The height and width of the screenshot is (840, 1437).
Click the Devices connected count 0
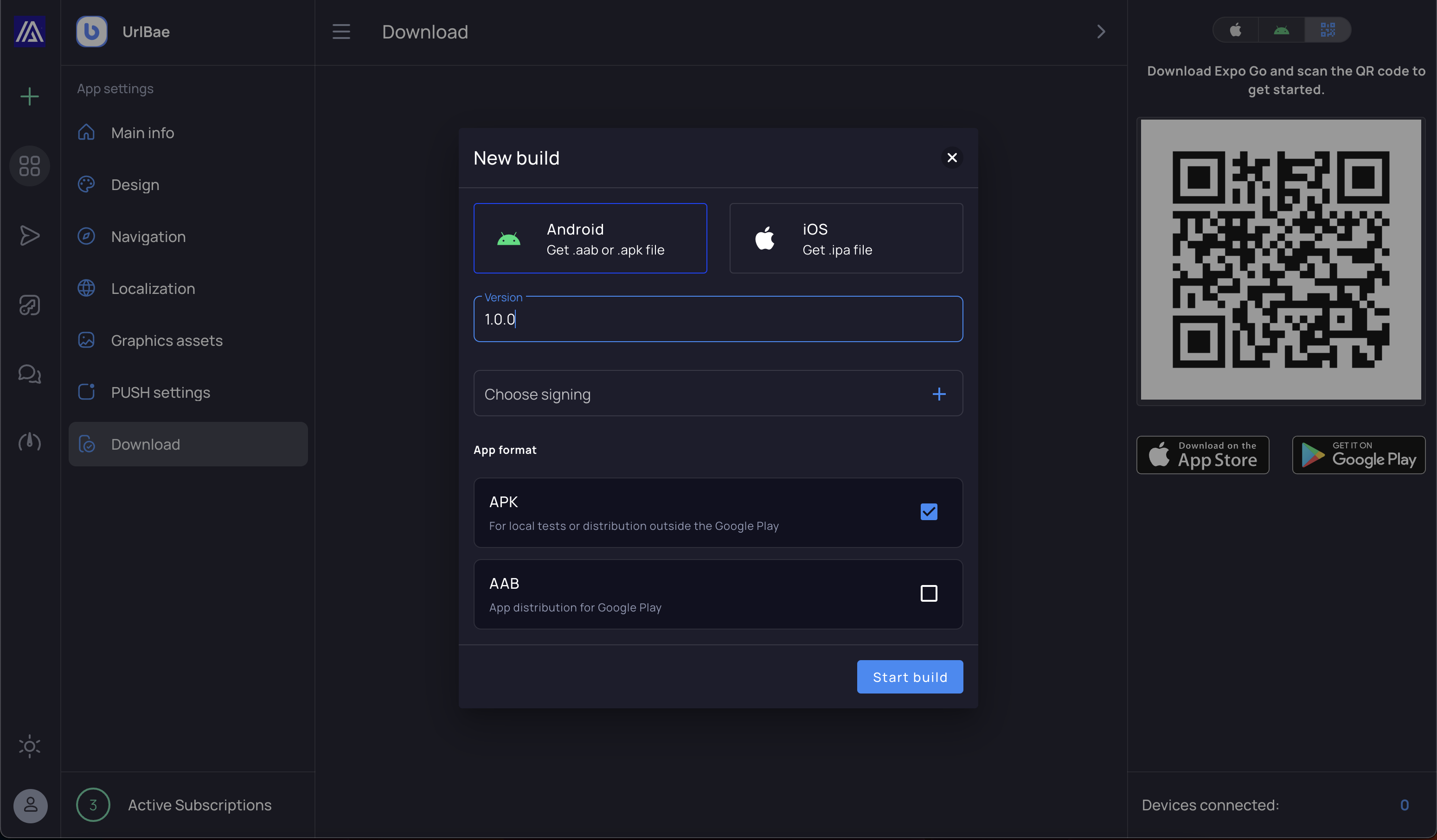point(1404,805)
